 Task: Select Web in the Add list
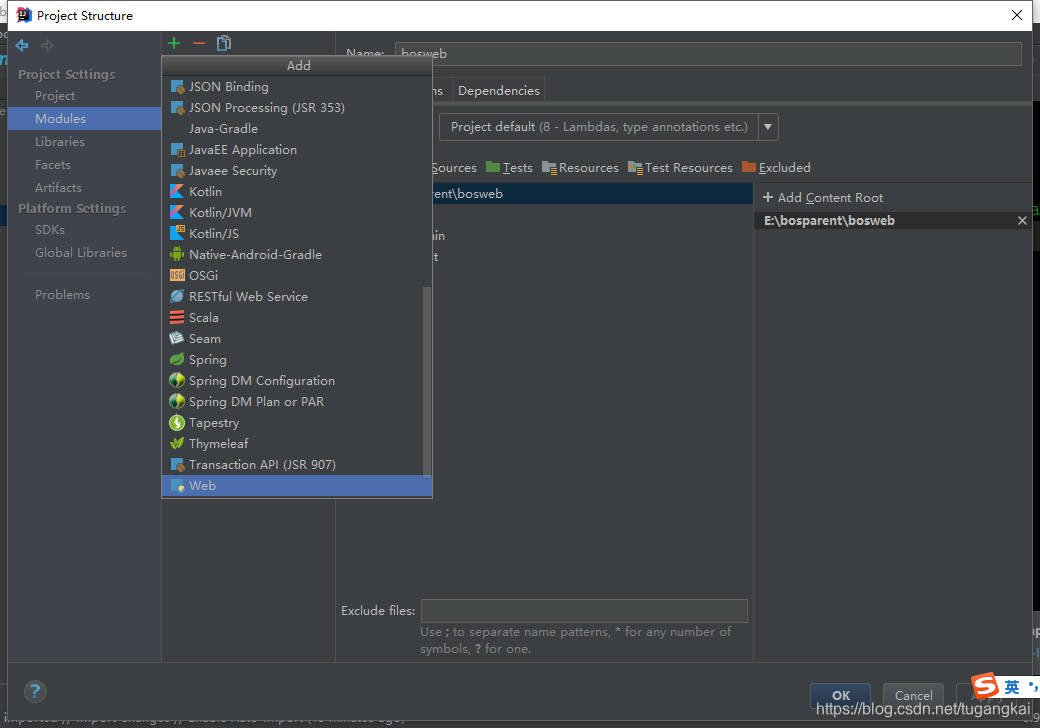coord(296,485)
